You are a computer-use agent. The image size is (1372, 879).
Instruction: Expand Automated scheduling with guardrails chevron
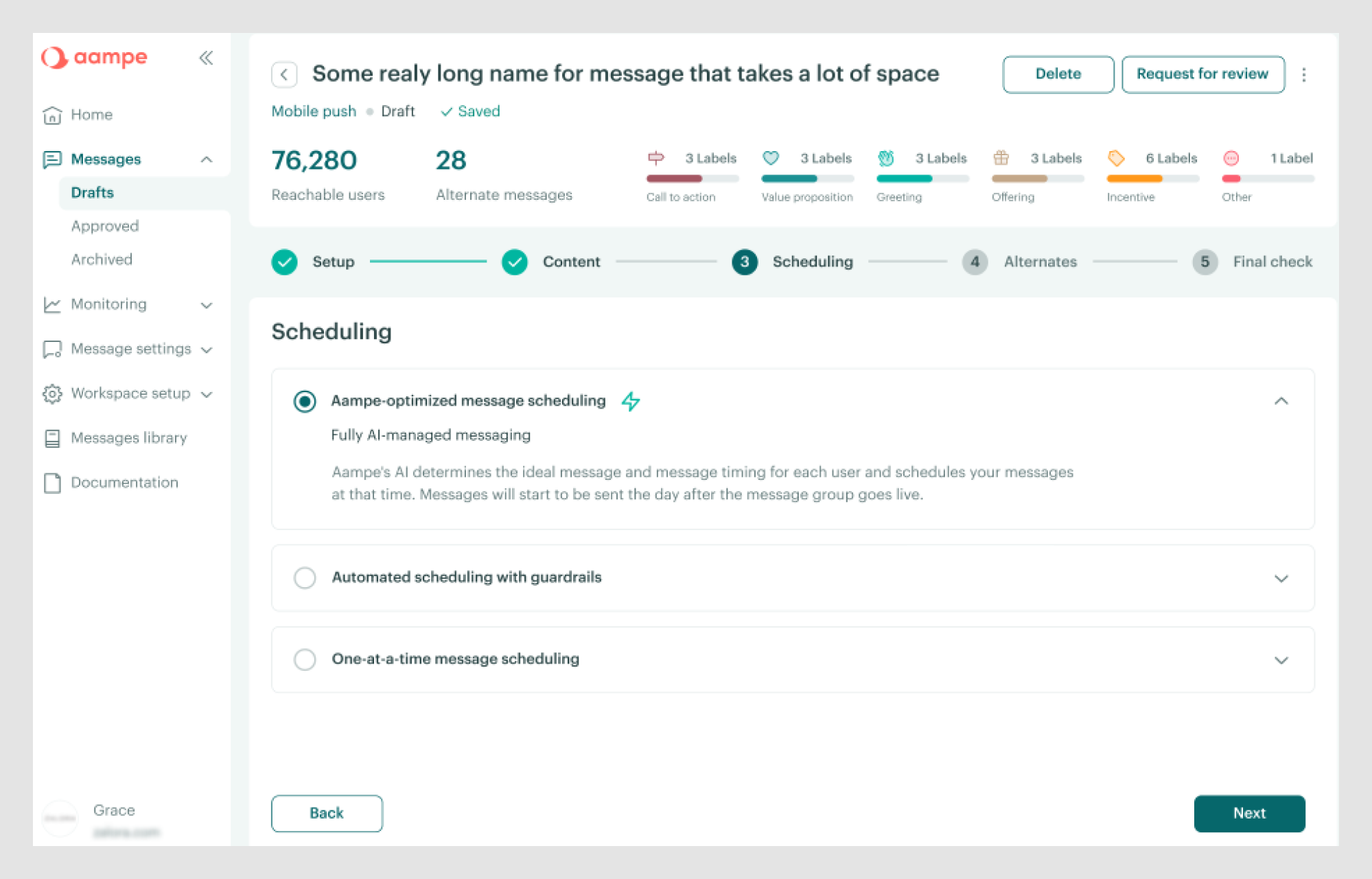pyautogui.click(x=1281, y=578)
